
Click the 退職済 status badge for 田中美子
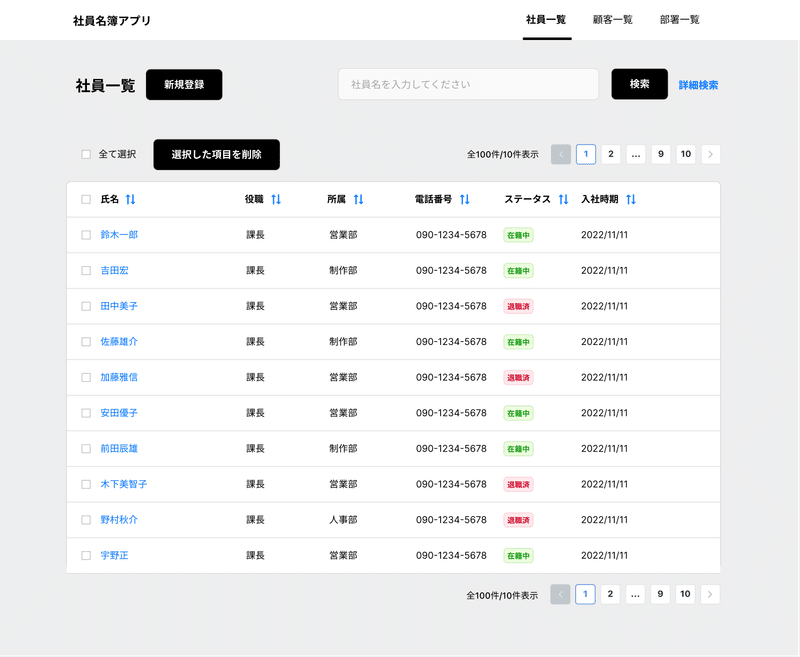518,307
